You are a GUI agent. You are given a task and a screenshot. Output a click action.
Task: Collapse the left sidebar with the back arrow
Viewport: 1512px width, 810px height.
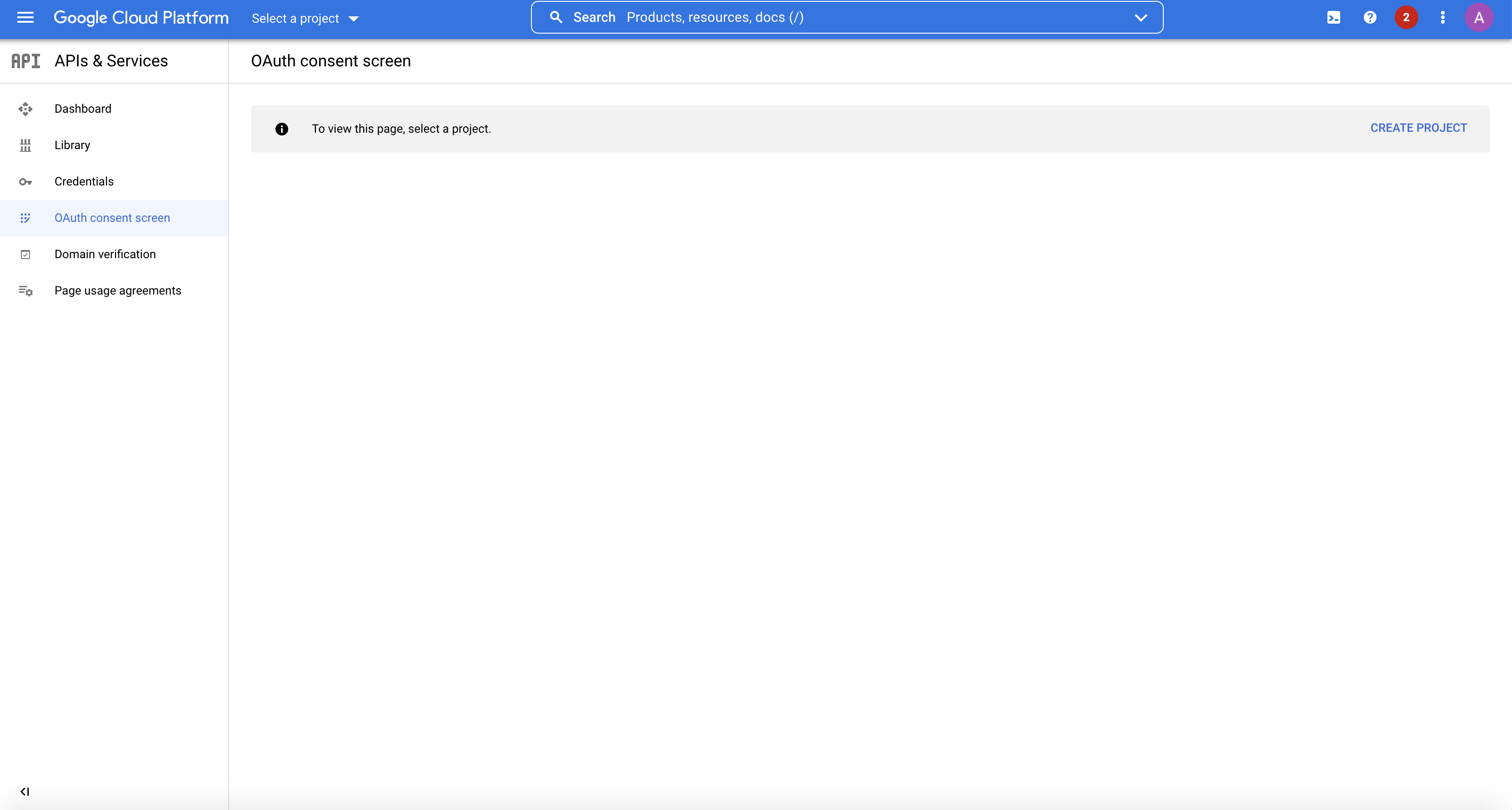point(24,791)
